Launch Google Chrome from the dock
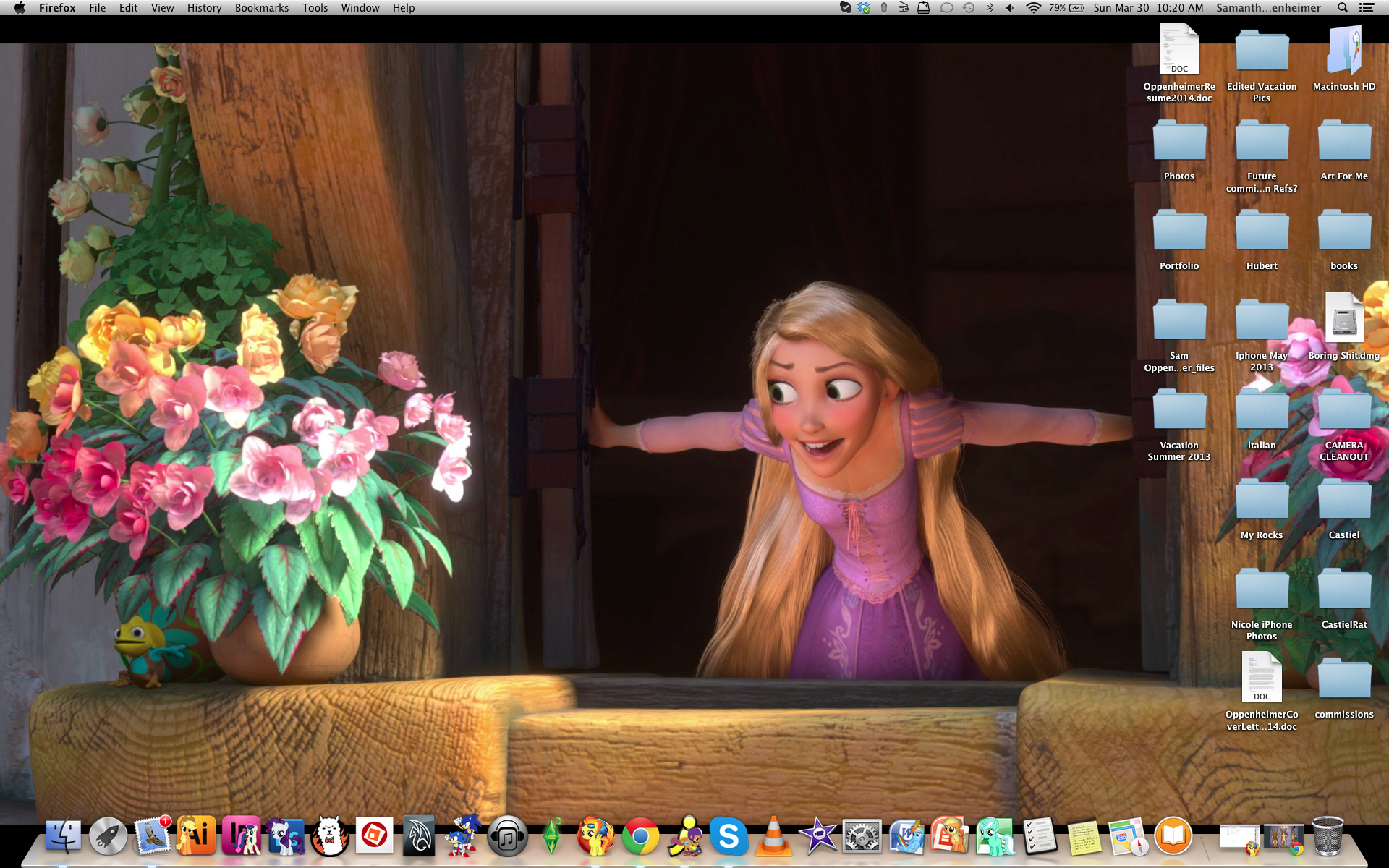 click(x=640, y=837)
